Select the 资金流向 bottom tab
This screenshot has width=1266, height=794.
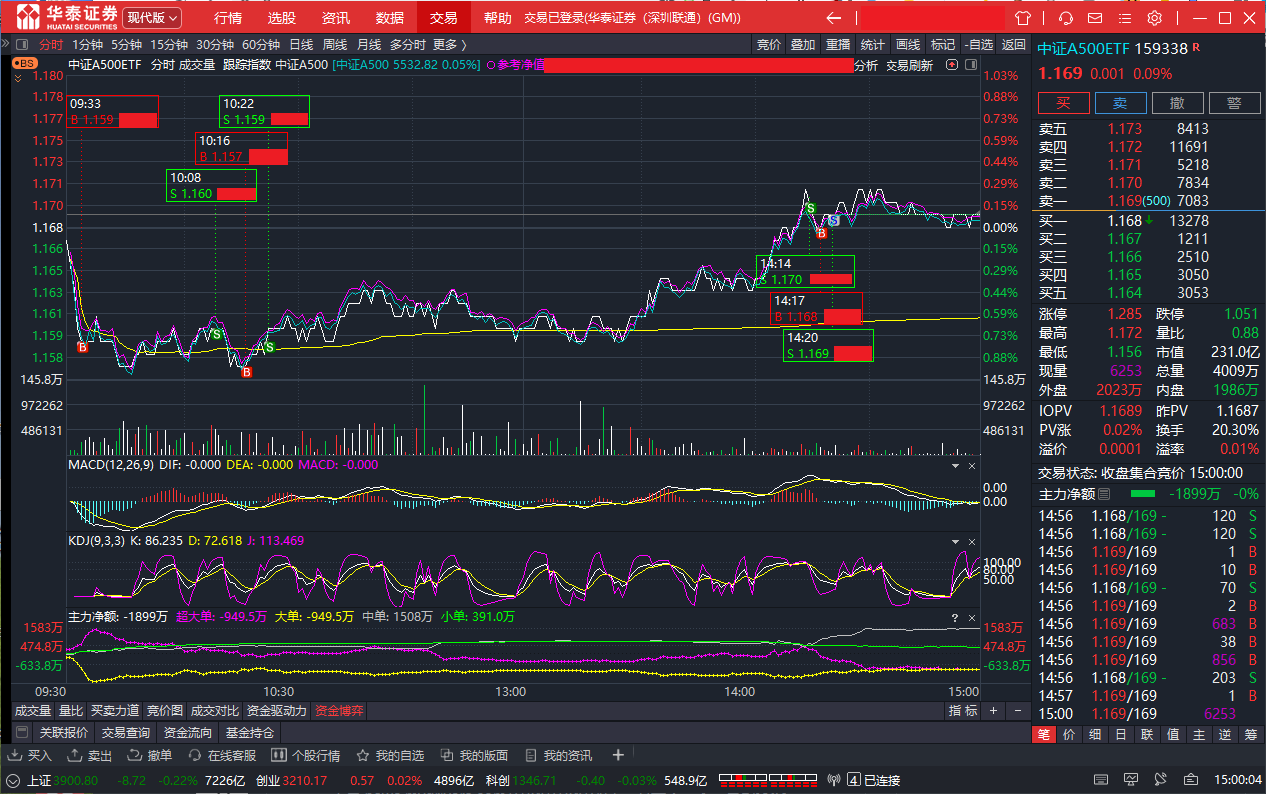[186, 732]
